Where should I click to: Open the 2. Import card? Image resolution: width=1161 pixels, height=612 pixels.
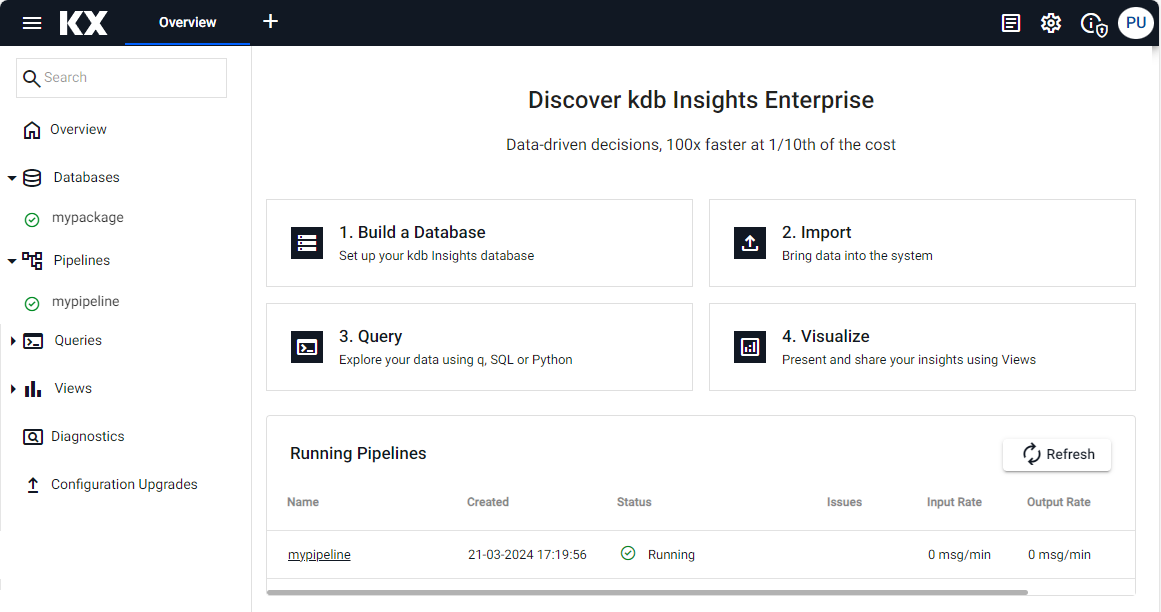click(x=922, y=243)
